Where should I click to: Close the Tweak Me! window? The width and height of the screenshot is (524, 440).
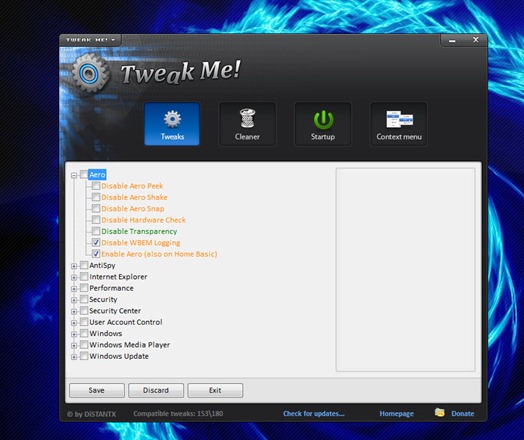click(x=476, y=40)
